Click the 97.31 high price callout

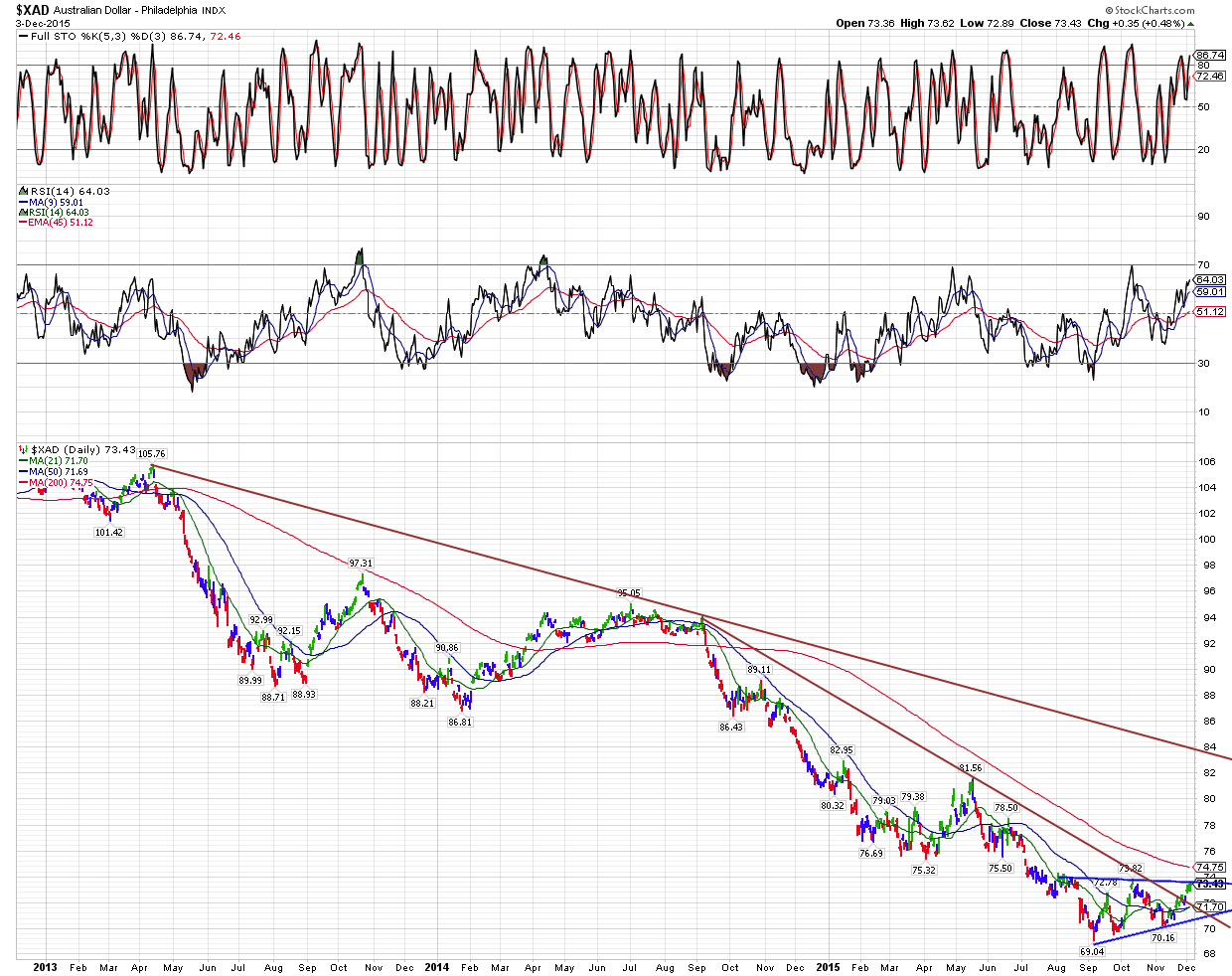[x=362, y=563]
